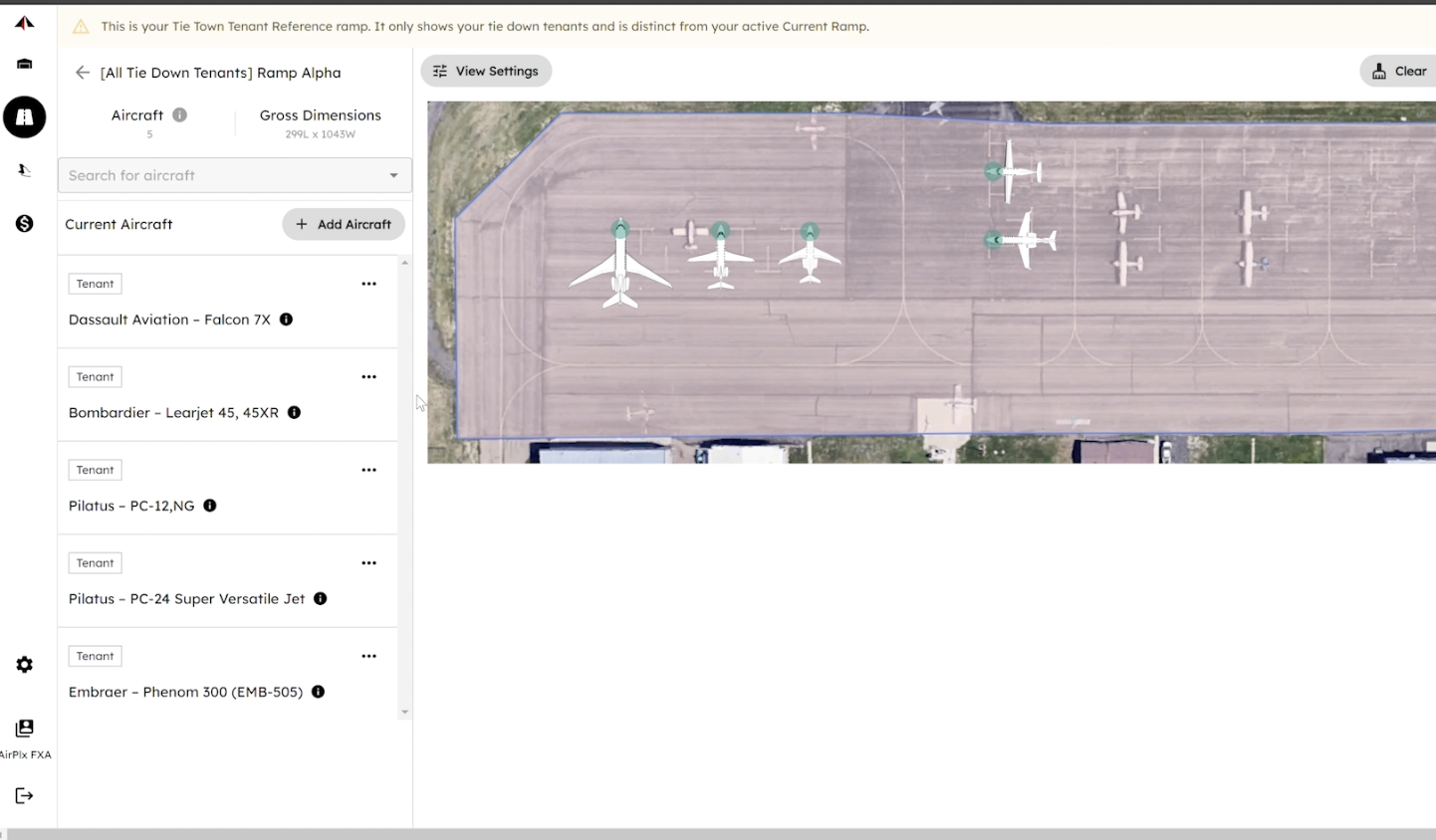Select Embraer – Phenom 300 (EMB-505) text
Image resolution: width=1436 pixels, height=840 pixels.
tap(185, 692)
